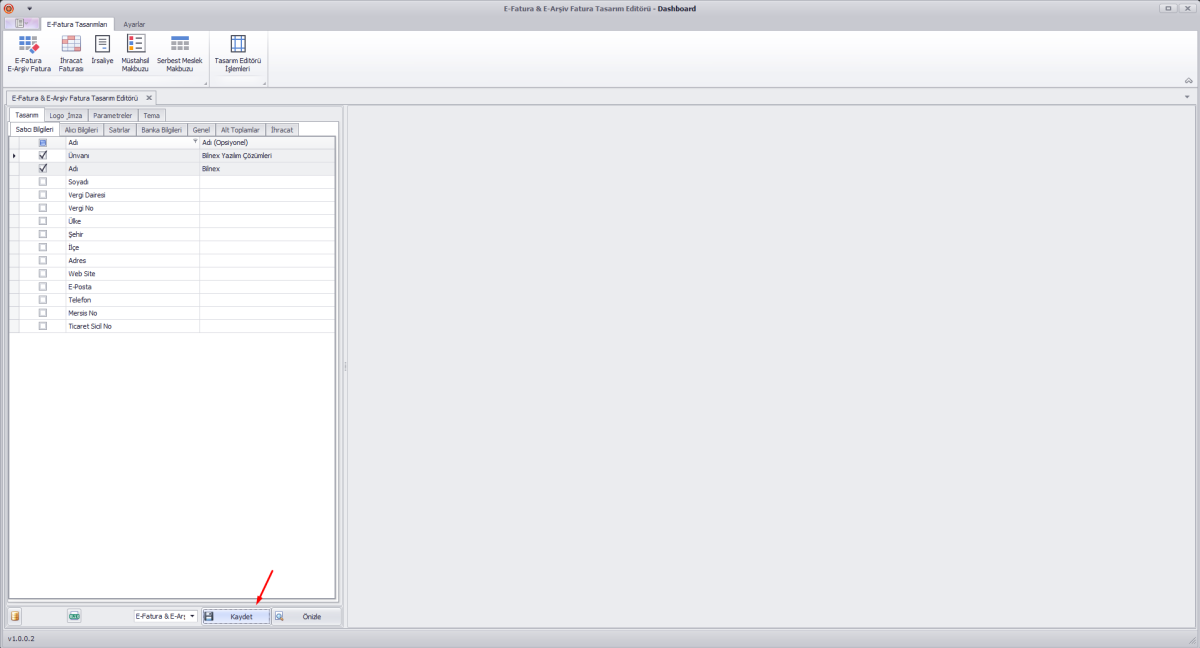The height and width of the screenshot is (648, 1200).
Task: Select the İhracat Faturası ribbon icon
Action: pos(71,53)
